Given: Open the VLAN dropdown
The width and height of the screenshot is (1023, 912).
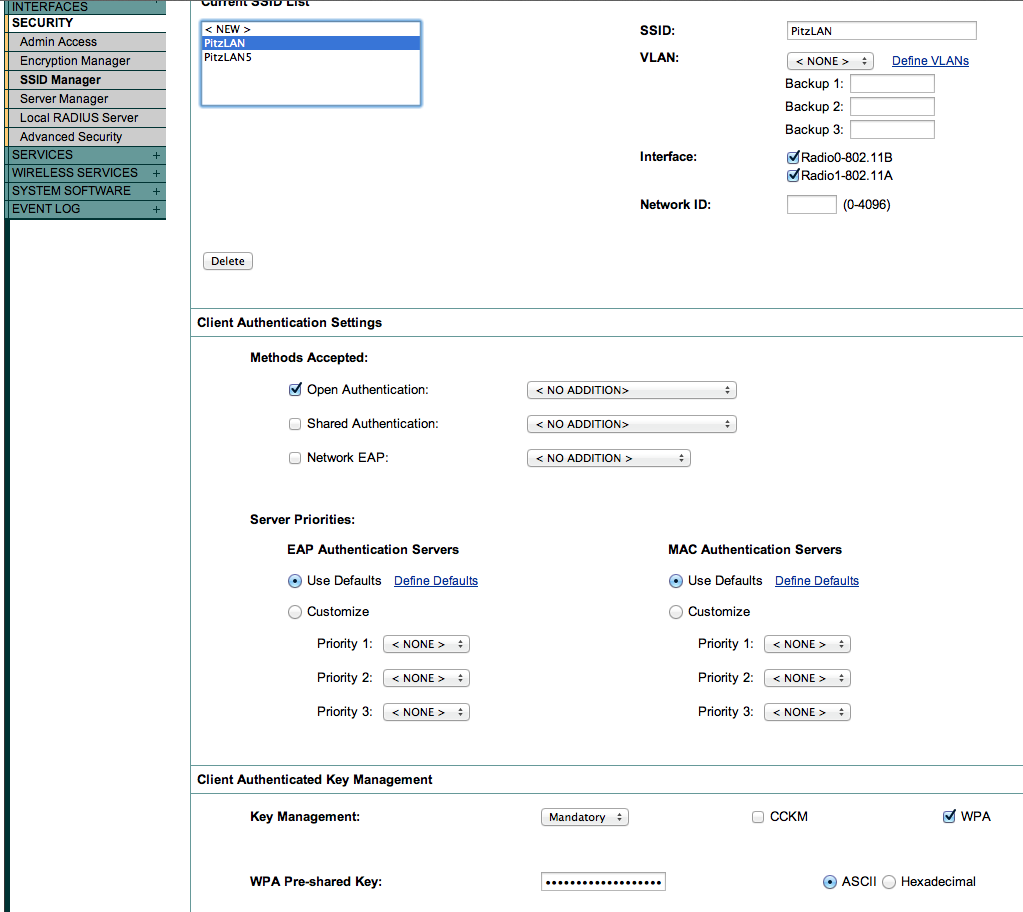Looking at the screenshot, I should (830, 61).
